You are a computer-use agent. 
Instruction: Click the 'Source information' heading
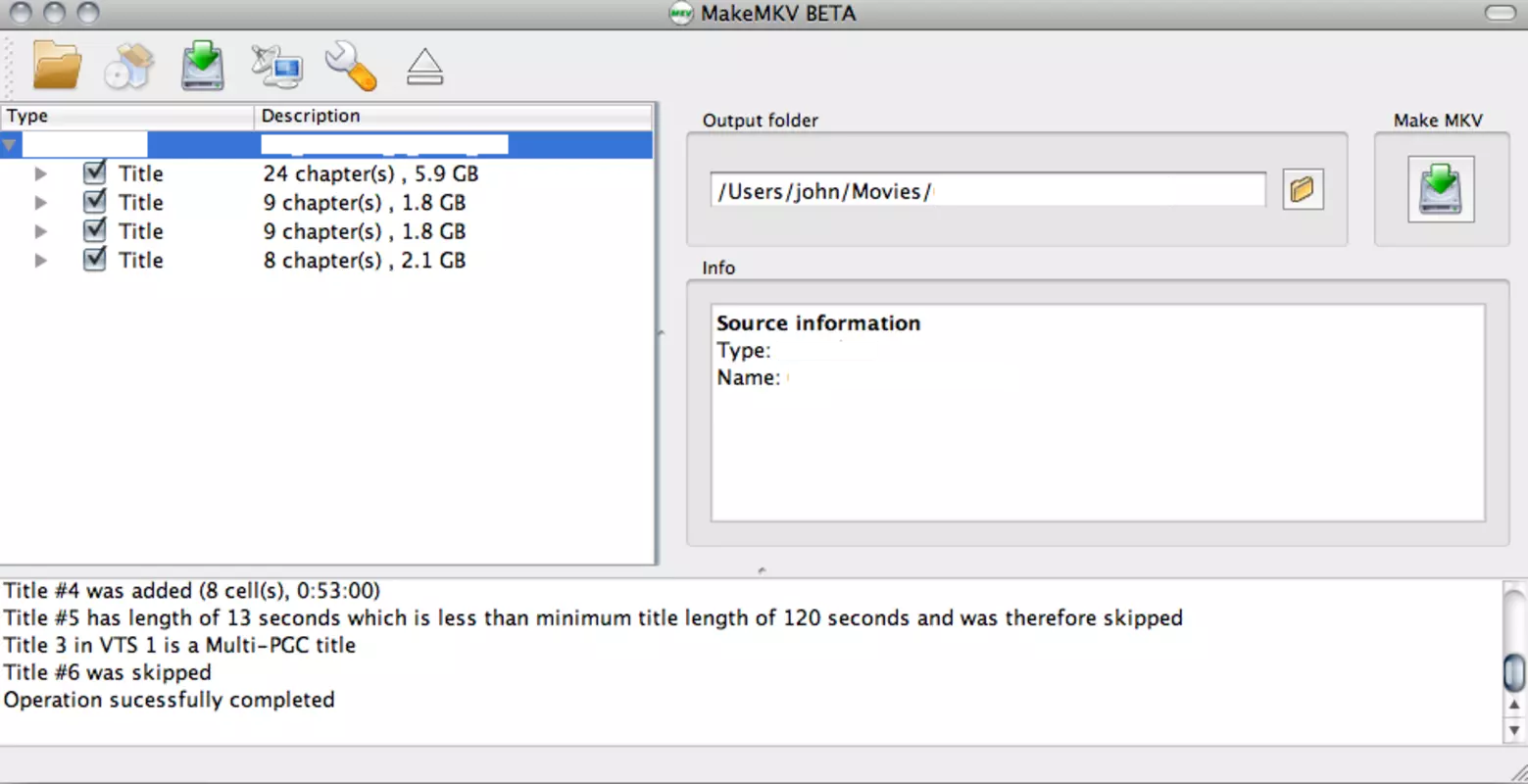[x=818, y=323]
